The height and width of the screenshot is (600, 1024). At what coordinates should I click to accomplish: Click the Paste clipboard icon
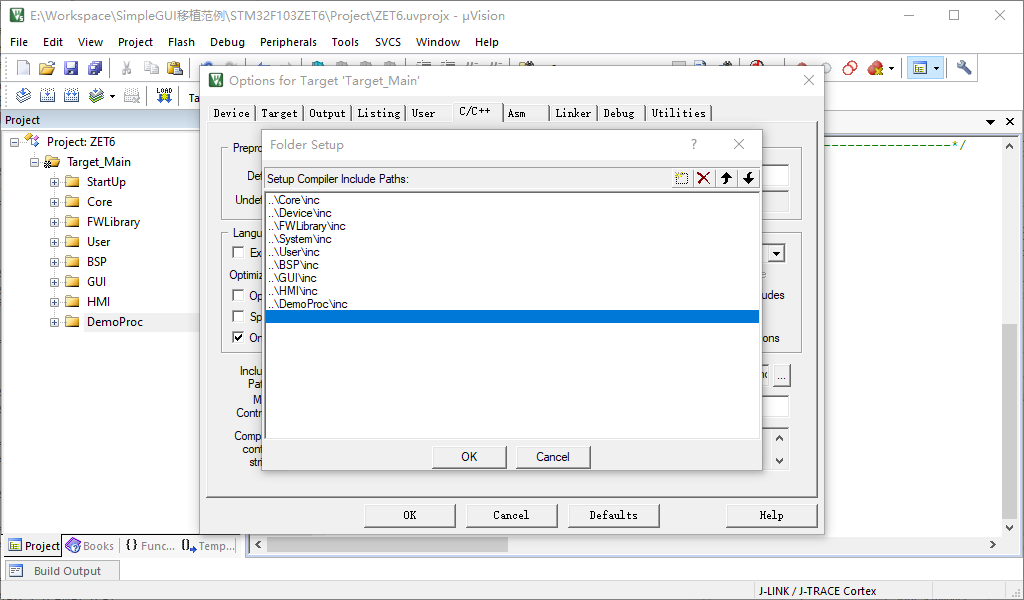(175, 68)
